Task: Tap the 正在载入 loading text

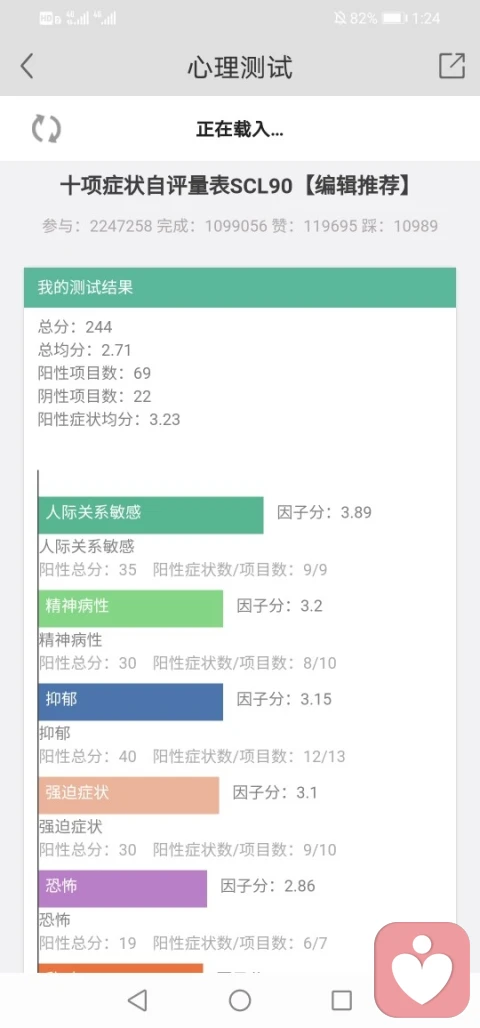Action: coord(240,129)
